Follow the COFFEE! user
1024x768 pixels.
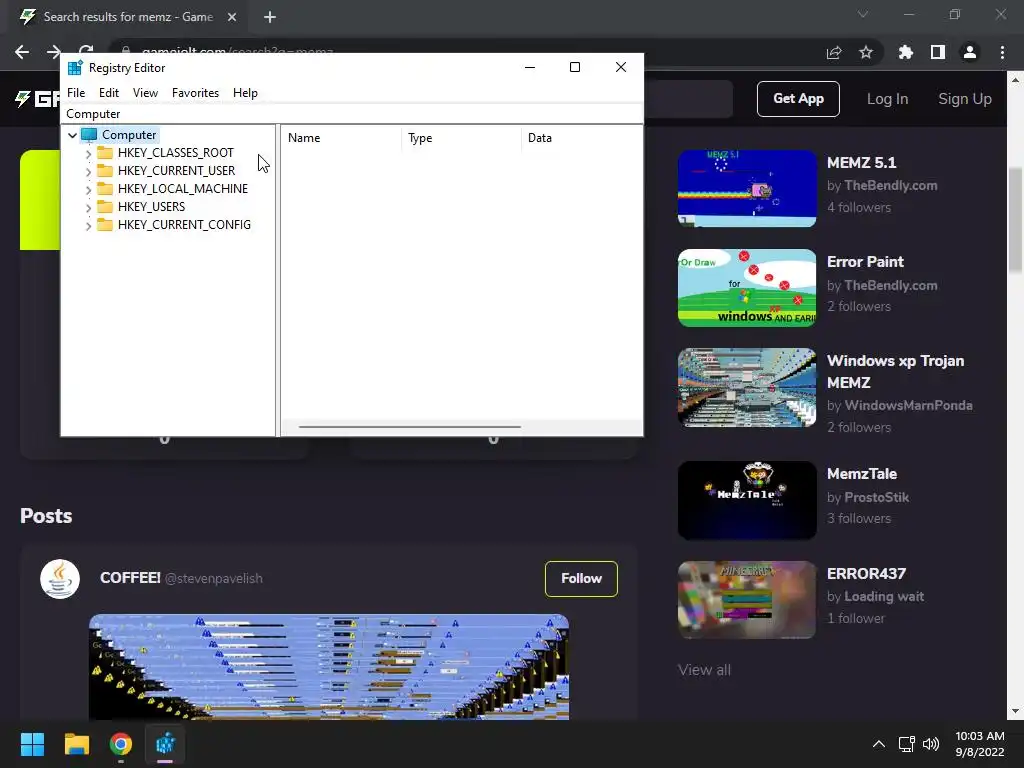[581, 579]
